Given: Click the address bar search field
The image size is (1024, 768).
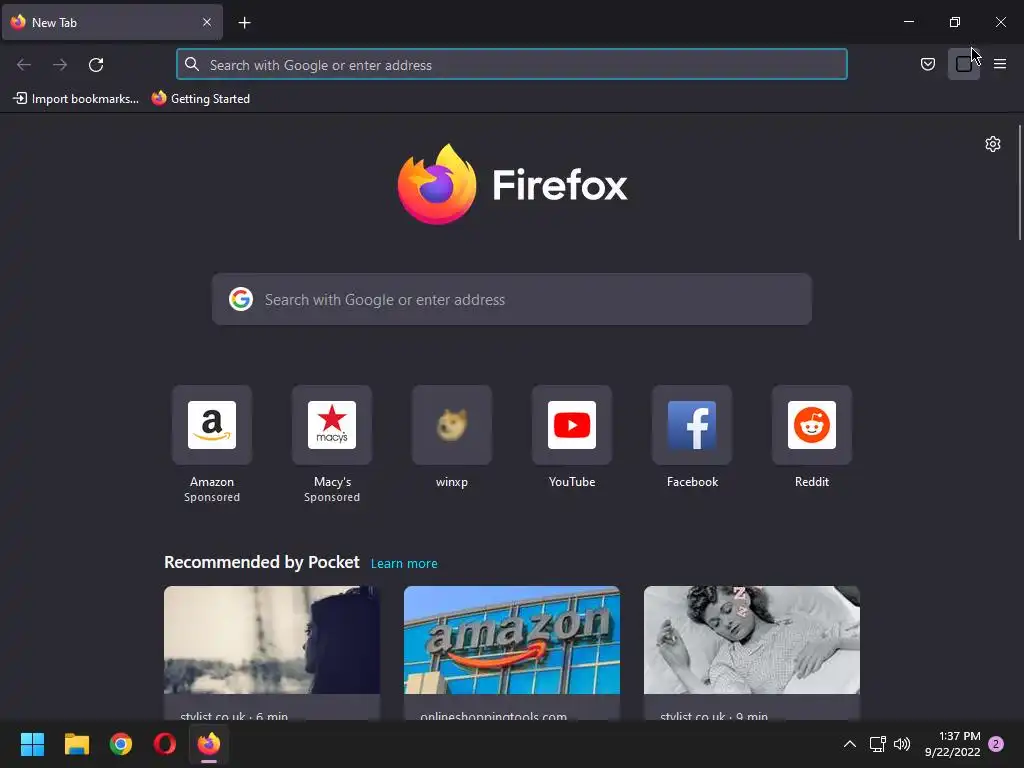Looking at the screenshot, I should (x=512, y=65).
